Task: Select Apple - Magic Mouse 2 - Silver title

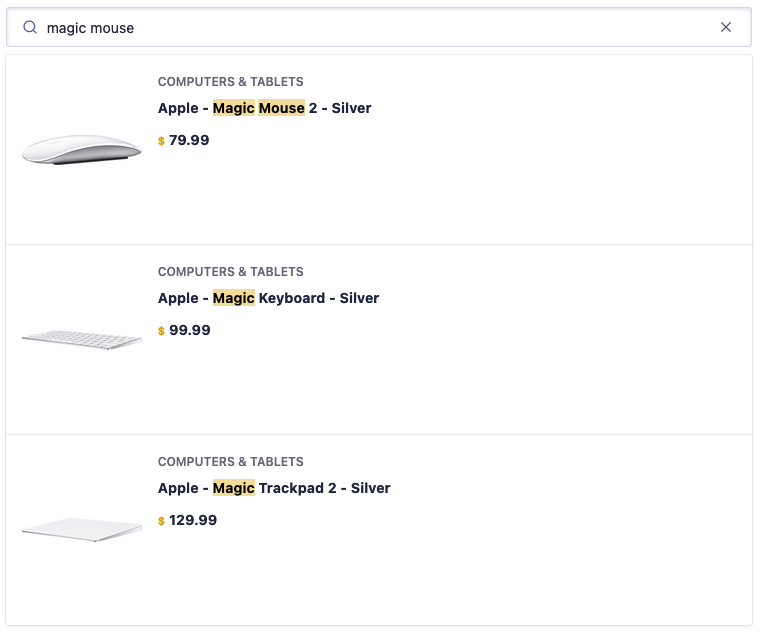Action: [x=264, y=108]
